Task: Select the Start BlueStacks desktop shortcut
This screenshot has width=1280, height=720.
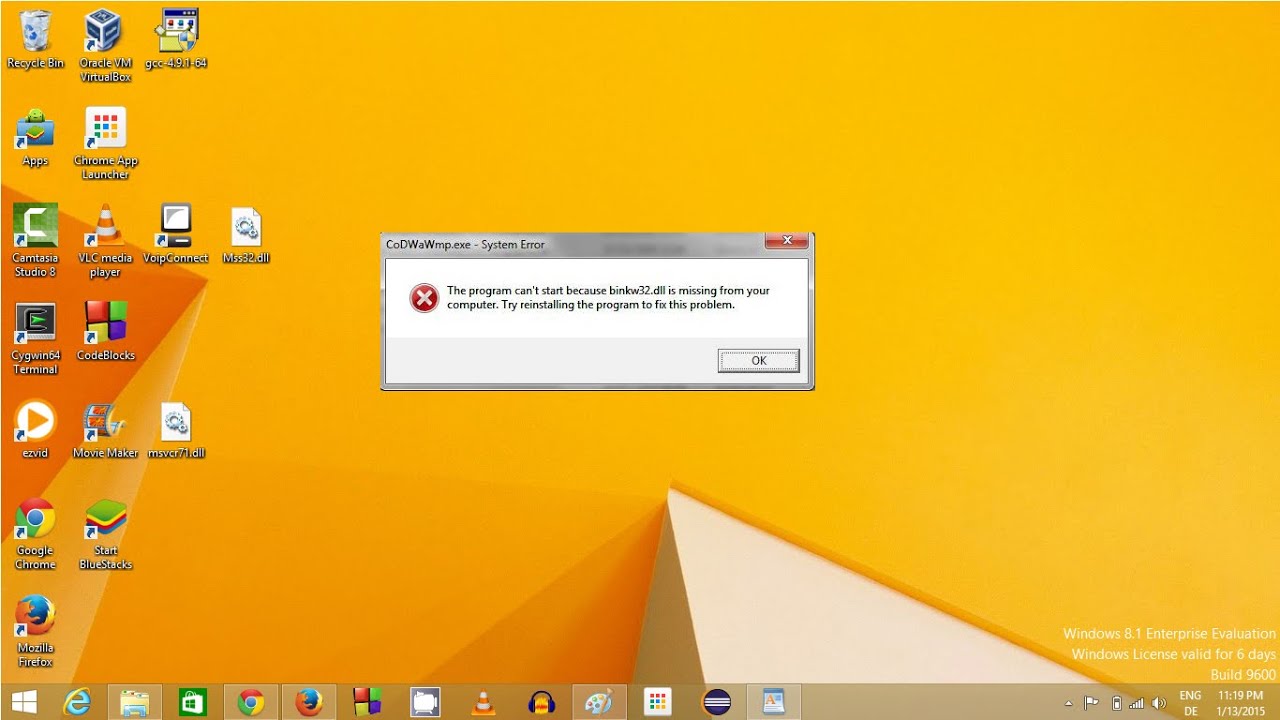Action: click(105, 534)
